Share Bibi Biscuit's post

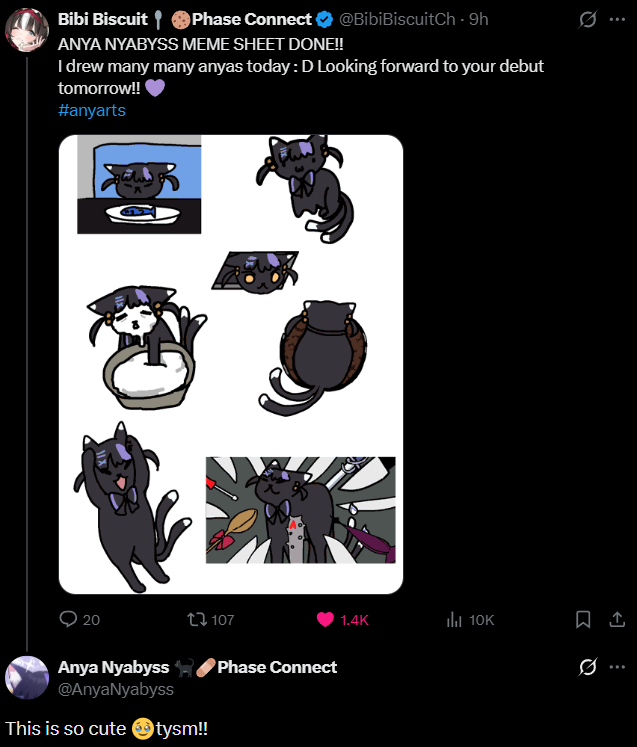pos(617,619)
